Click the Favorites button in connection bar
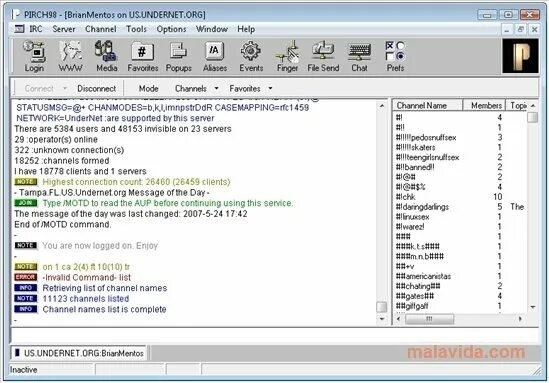Screen dimensions: 549x383 click(x=245, y=89)
